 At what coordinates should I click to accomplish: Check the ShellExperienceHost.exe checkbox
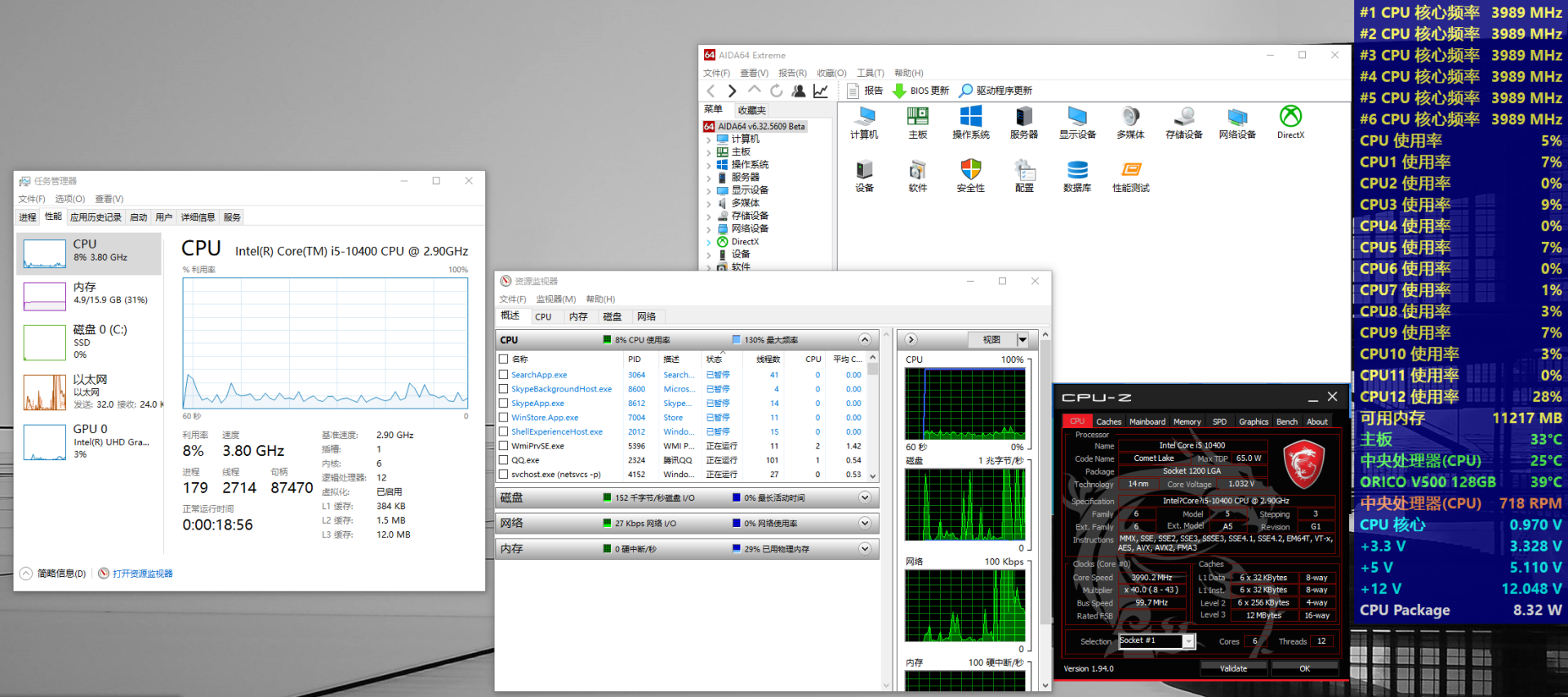pyautogui.click(x=503, y=431)
